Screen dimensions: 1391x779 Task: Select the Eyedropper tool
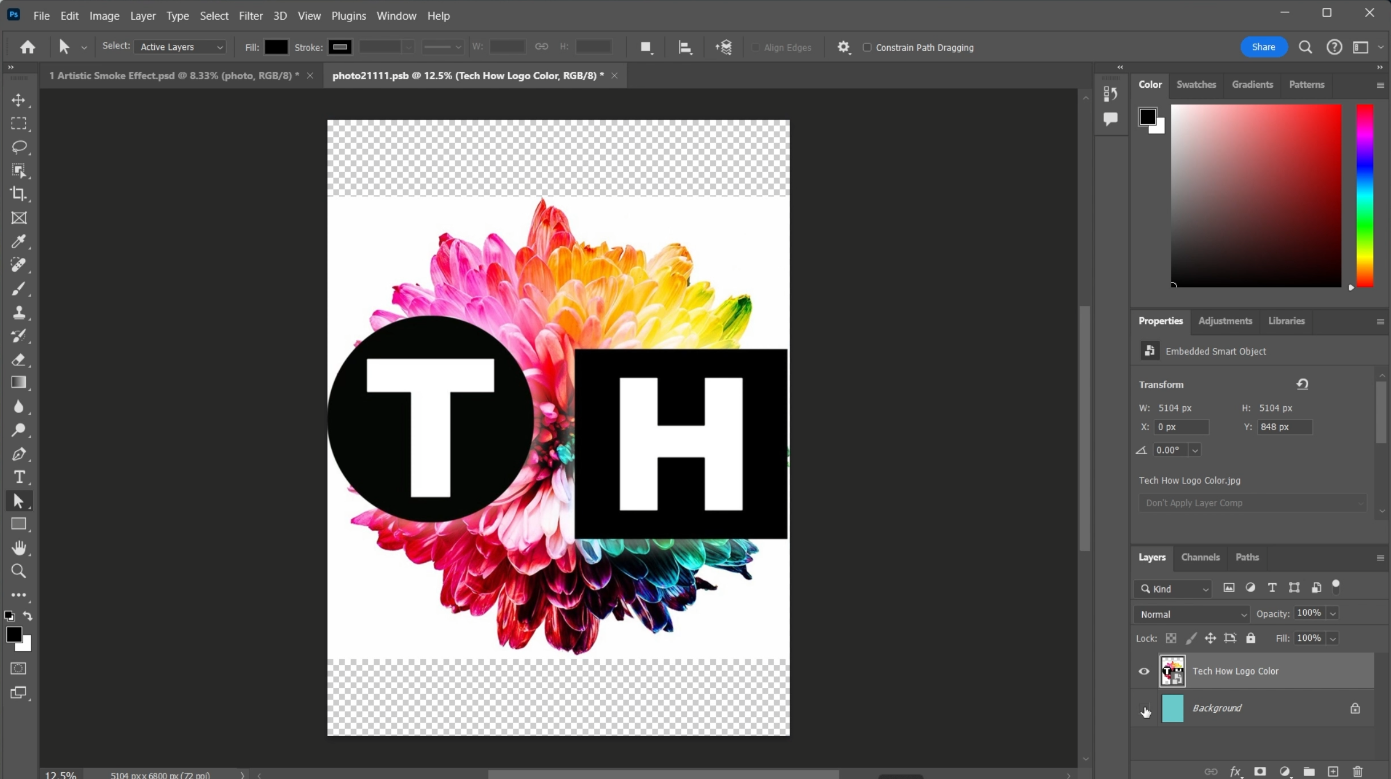coord(18,241)
